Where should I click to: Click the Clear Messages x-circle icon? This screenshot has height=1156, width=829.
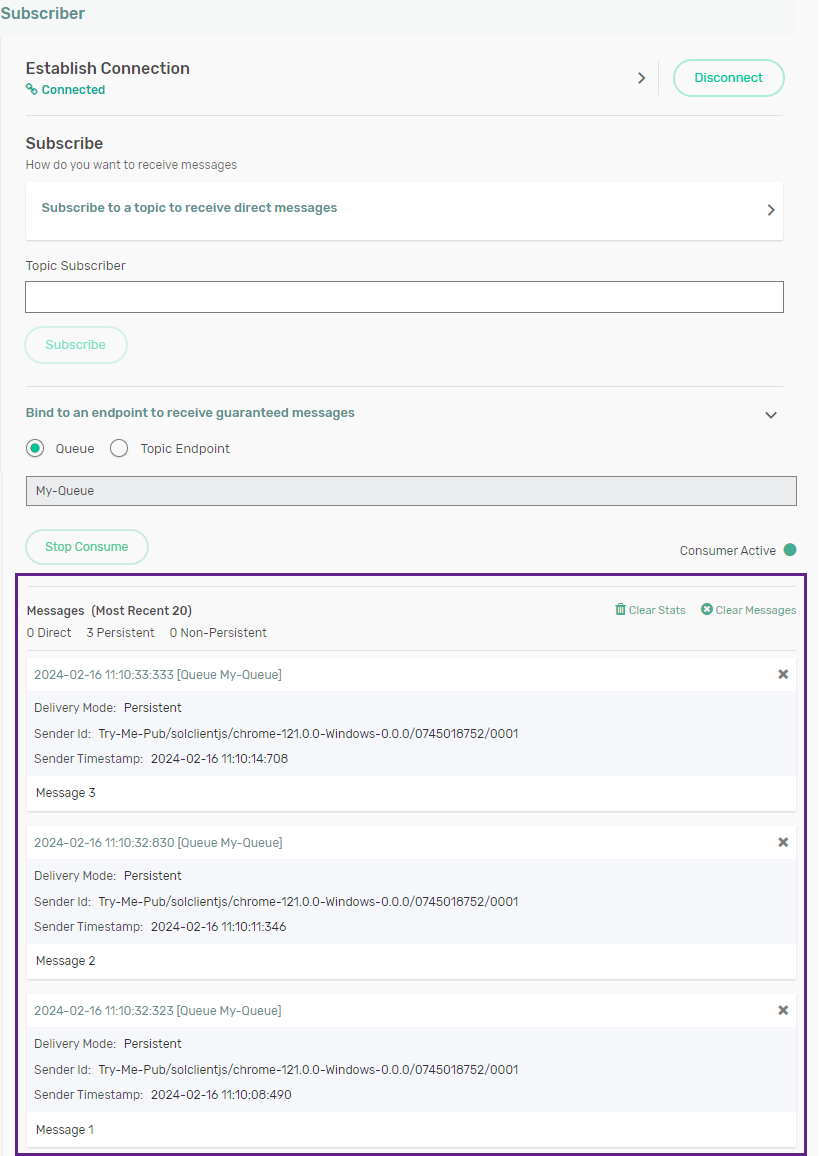707,610
